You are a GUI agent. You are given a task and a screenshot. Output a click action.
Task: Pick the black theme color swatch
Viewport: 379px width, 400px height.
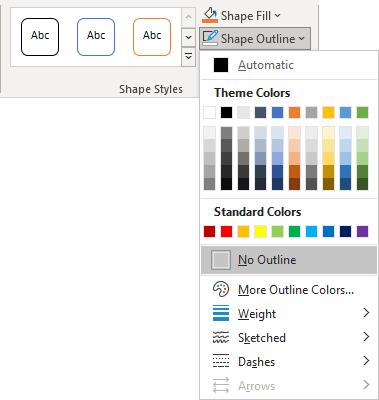tap(226, 113)
